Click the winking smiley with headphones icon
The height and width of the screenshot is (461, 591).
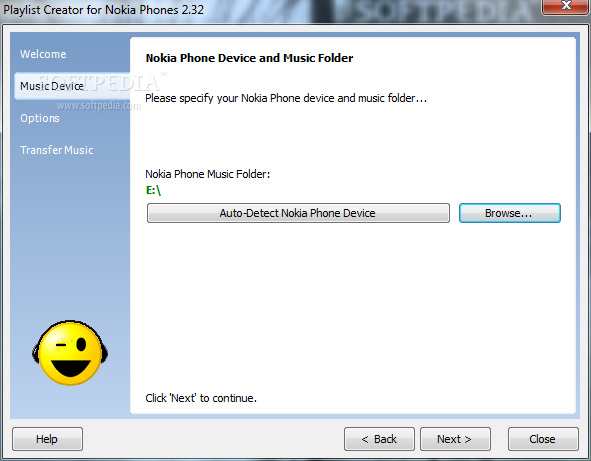pyautogui.click(x=70, y=353)
